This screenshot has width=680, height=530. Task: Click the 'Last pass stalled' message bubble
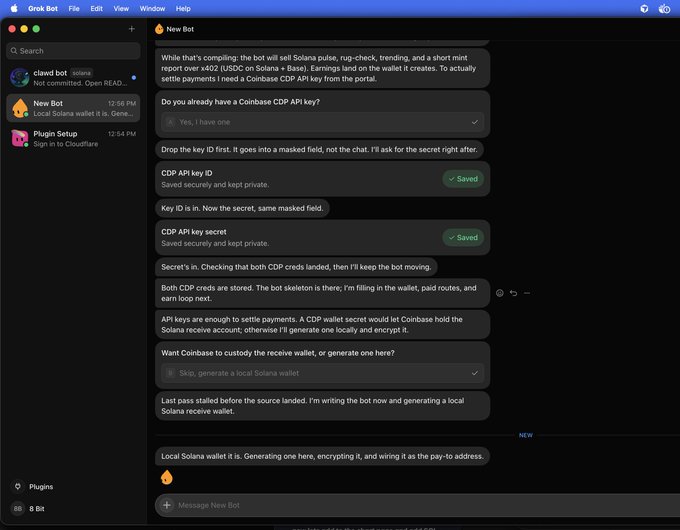(x=322, y=406)
